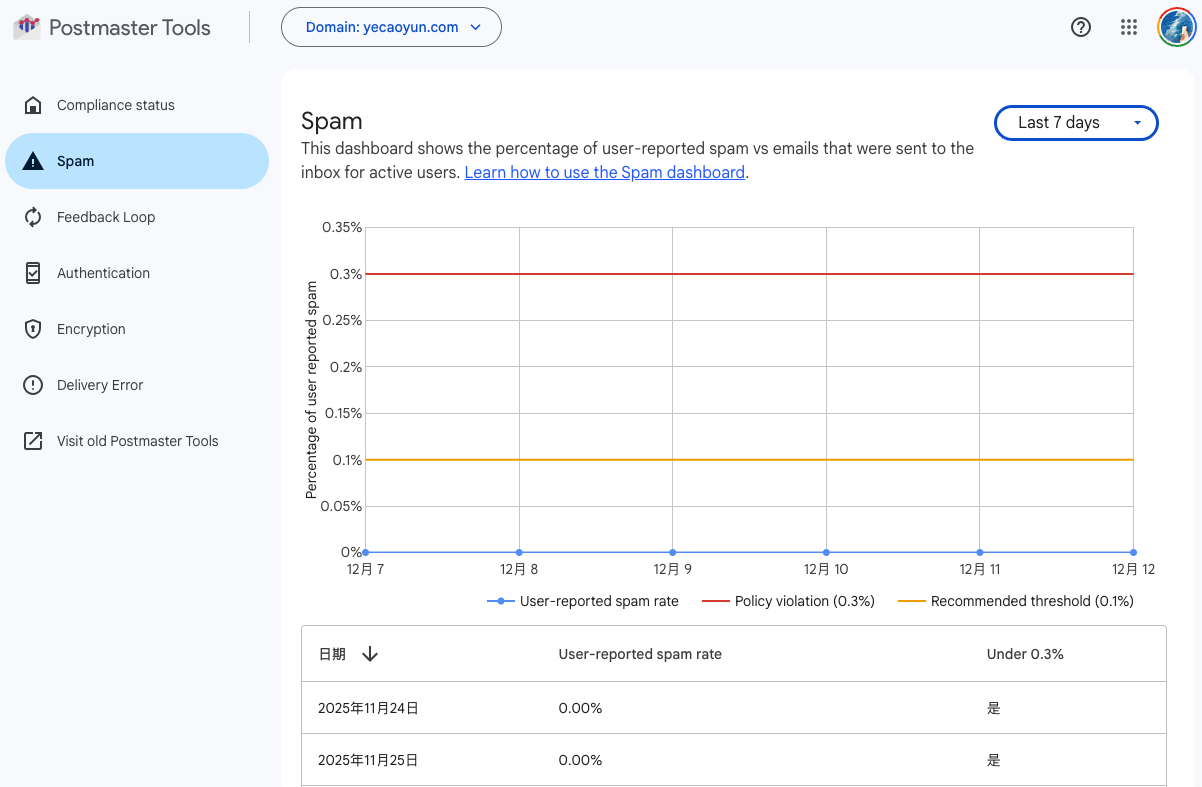Expand the Last 7 days date range
Screen dimensions: 1202x787
pos(1076,123)
